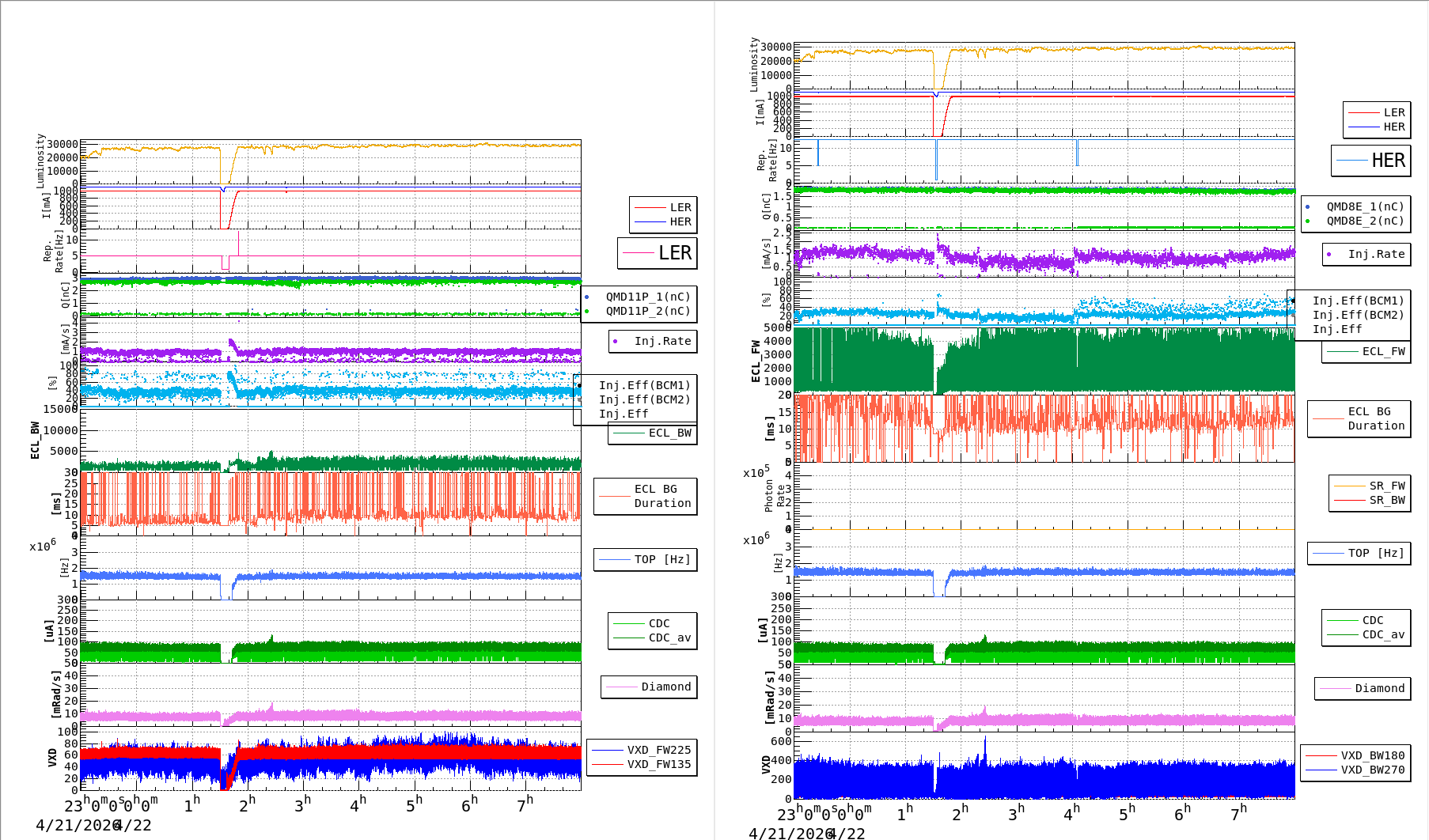
Task: Select the QMD11P_1(nC) legend entry
Action: coord(647,297)
